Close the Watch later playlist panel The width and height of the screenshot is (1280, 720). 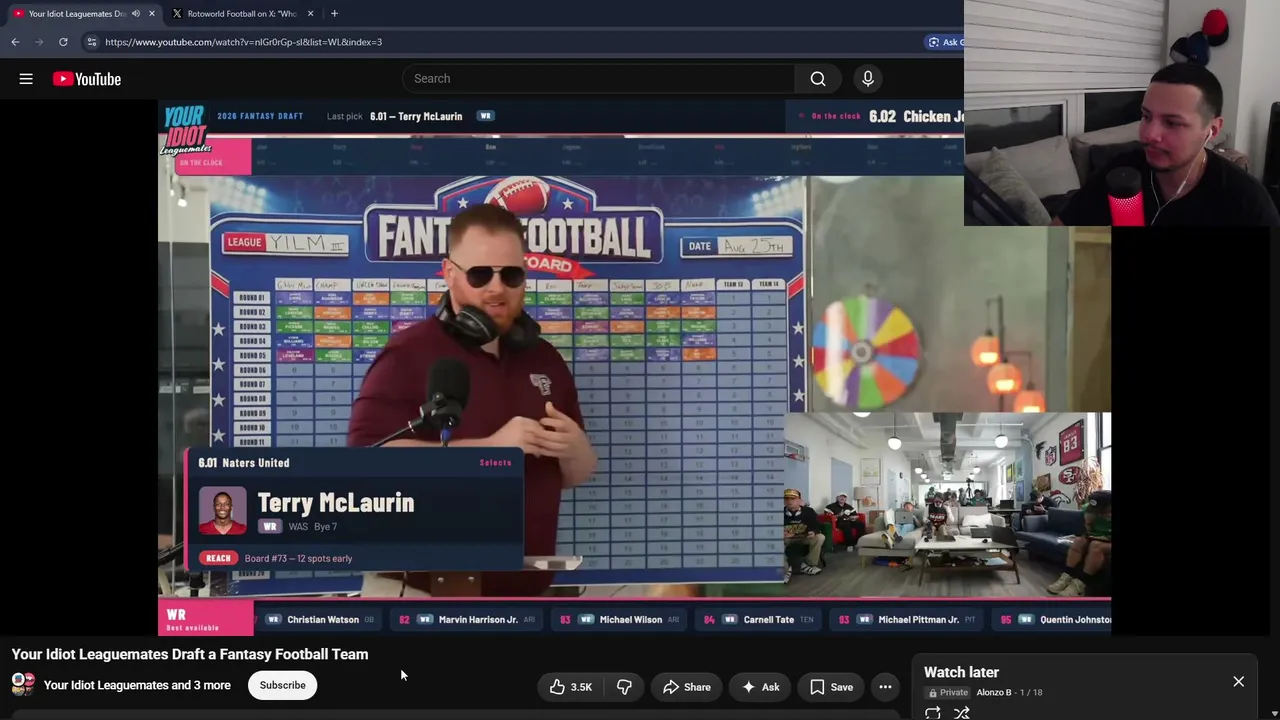1238,682
